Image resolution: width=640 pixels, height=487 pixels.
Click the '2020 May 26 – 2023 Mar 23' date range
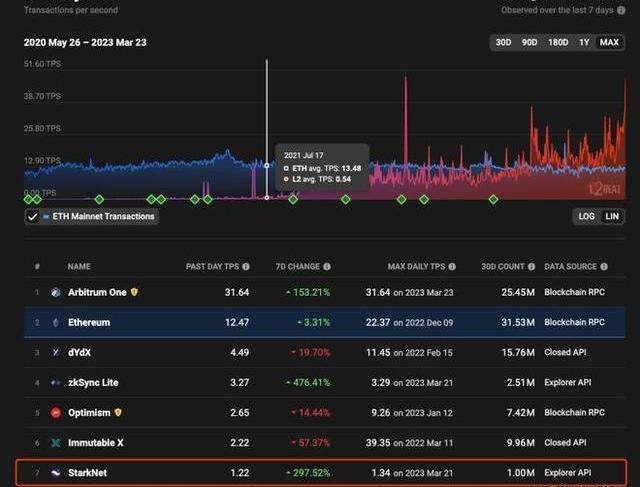85,42
